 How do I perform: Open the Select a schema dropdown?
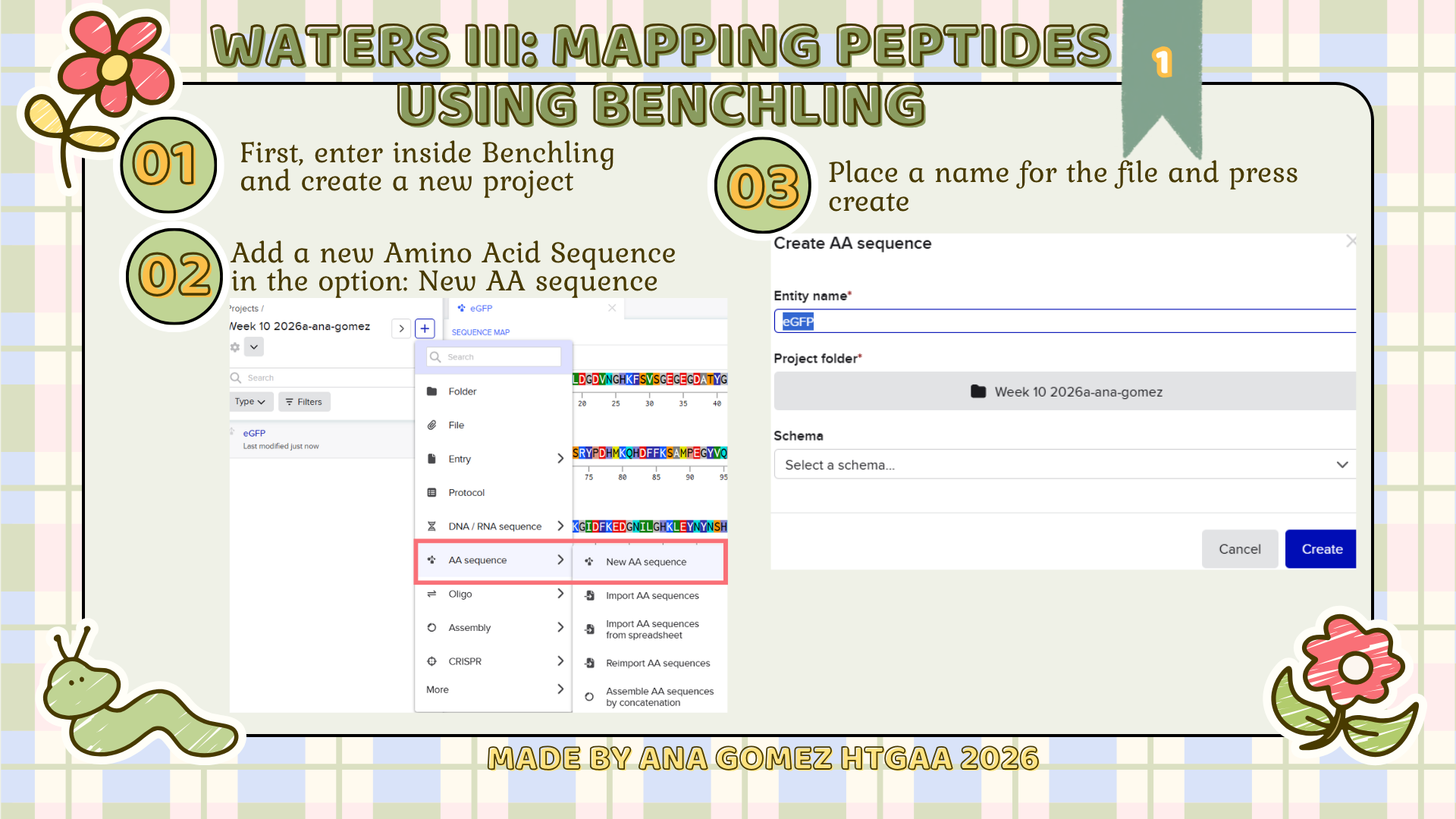(x=1065, y=464)
